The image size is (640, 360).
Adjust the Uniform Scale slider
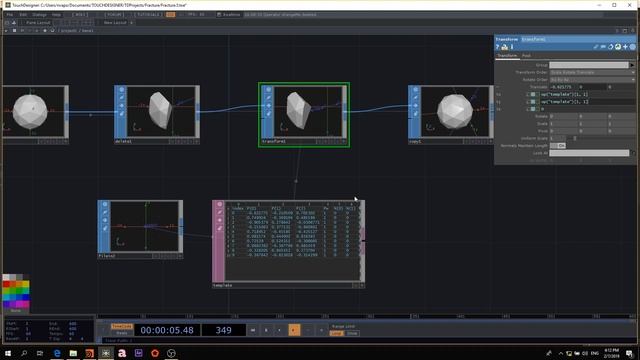(575, 138)
